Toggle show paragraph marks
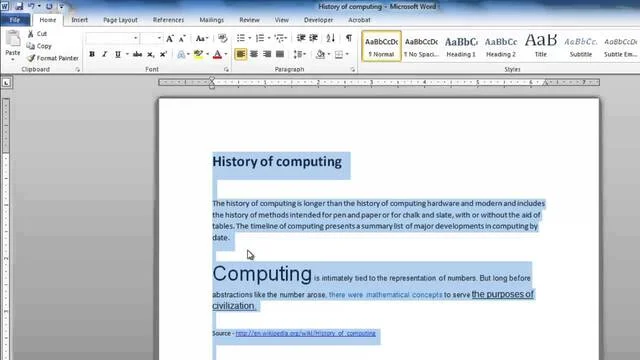640x360 pixels. pyautogui.click(x=349, y=38)
